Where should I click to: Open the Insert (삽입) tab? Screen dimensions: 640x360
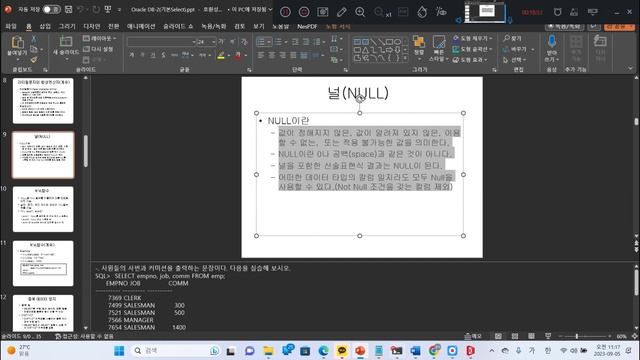[x=45, y=27]
